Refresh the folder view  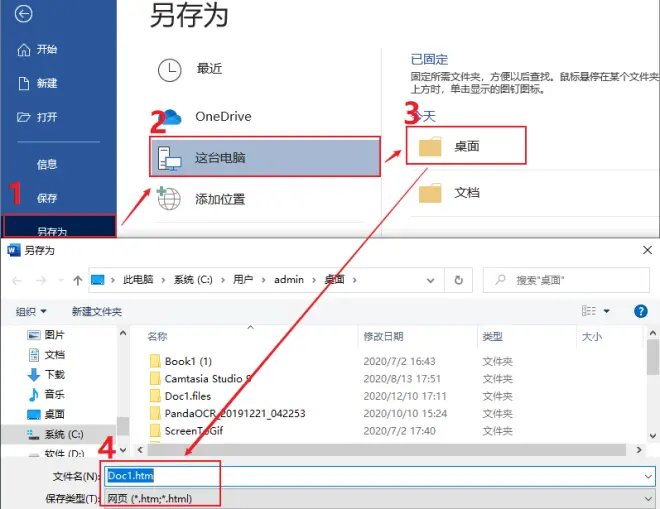tap(458, 280)
